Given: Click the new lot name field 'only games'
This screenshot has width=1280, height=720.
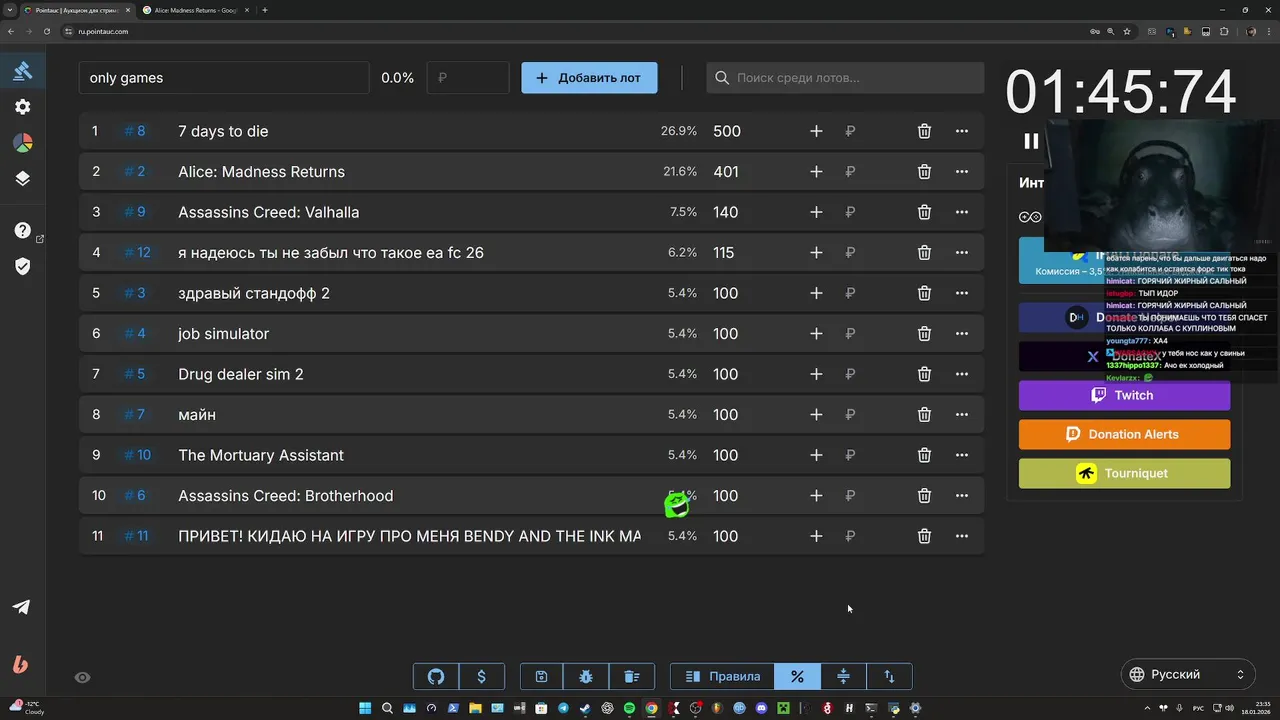Looking at the screenshot, I should [224, 78].
